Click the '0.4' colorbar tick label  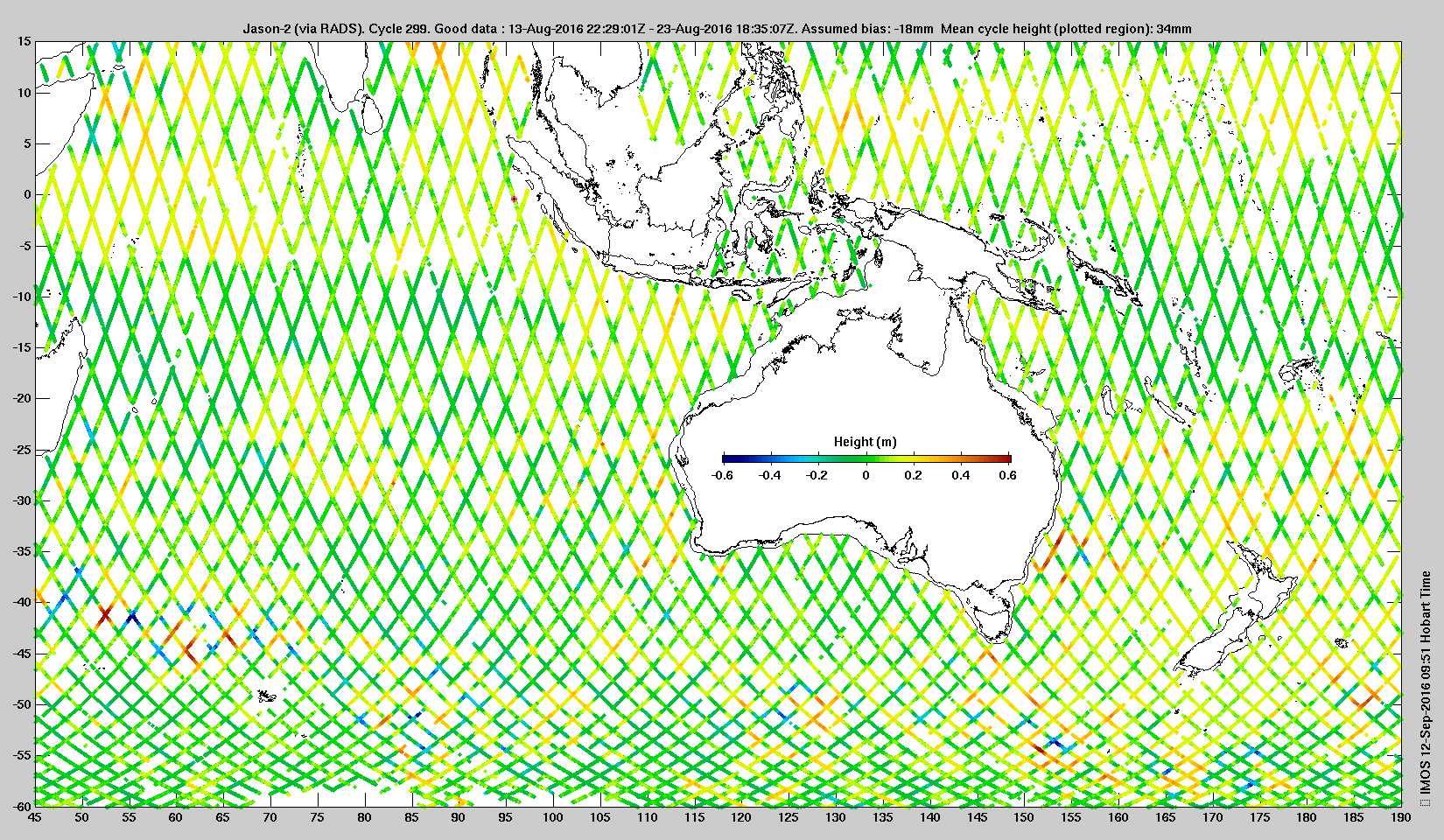[961, 475]
